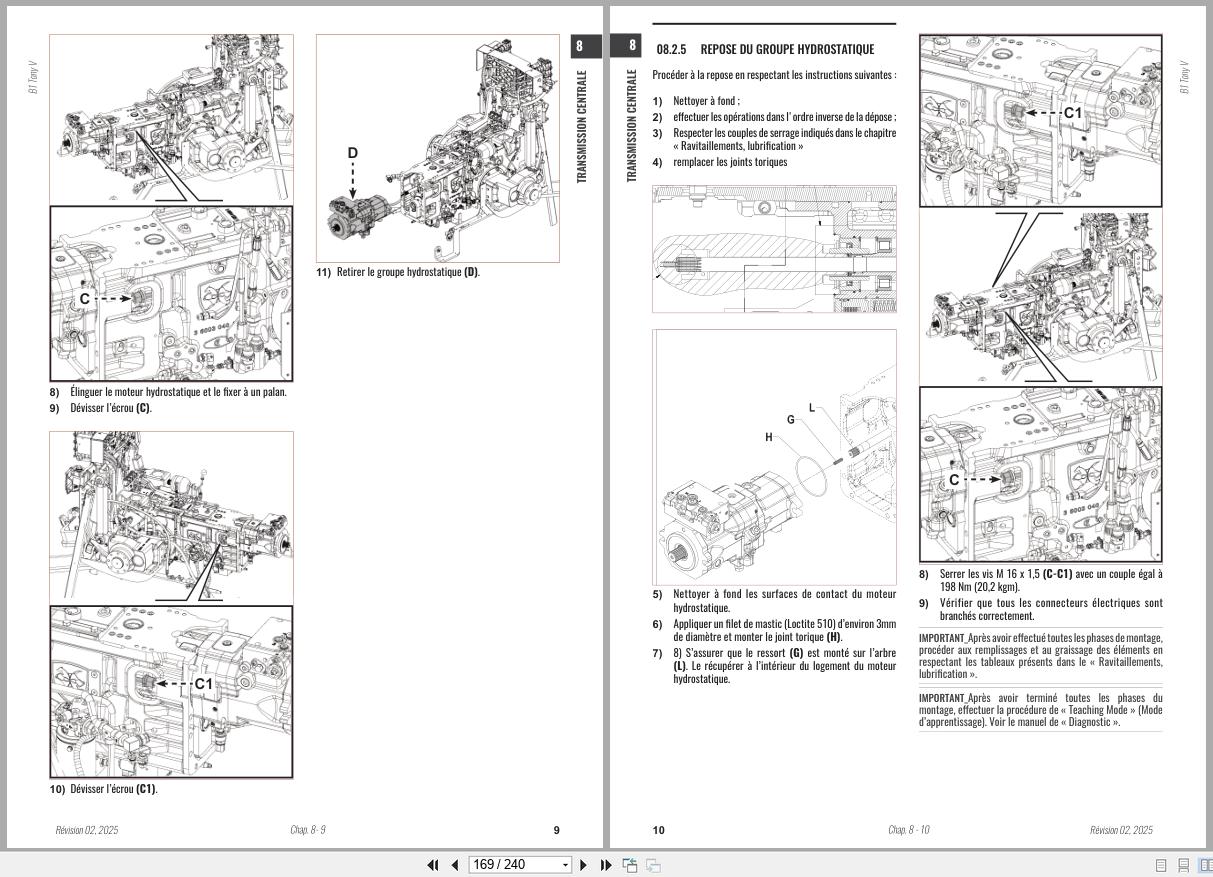The height and width of the screenshot is (877, 1213).
Task: Click the Révision 02, 2025 footer text
Action: 1123,830
